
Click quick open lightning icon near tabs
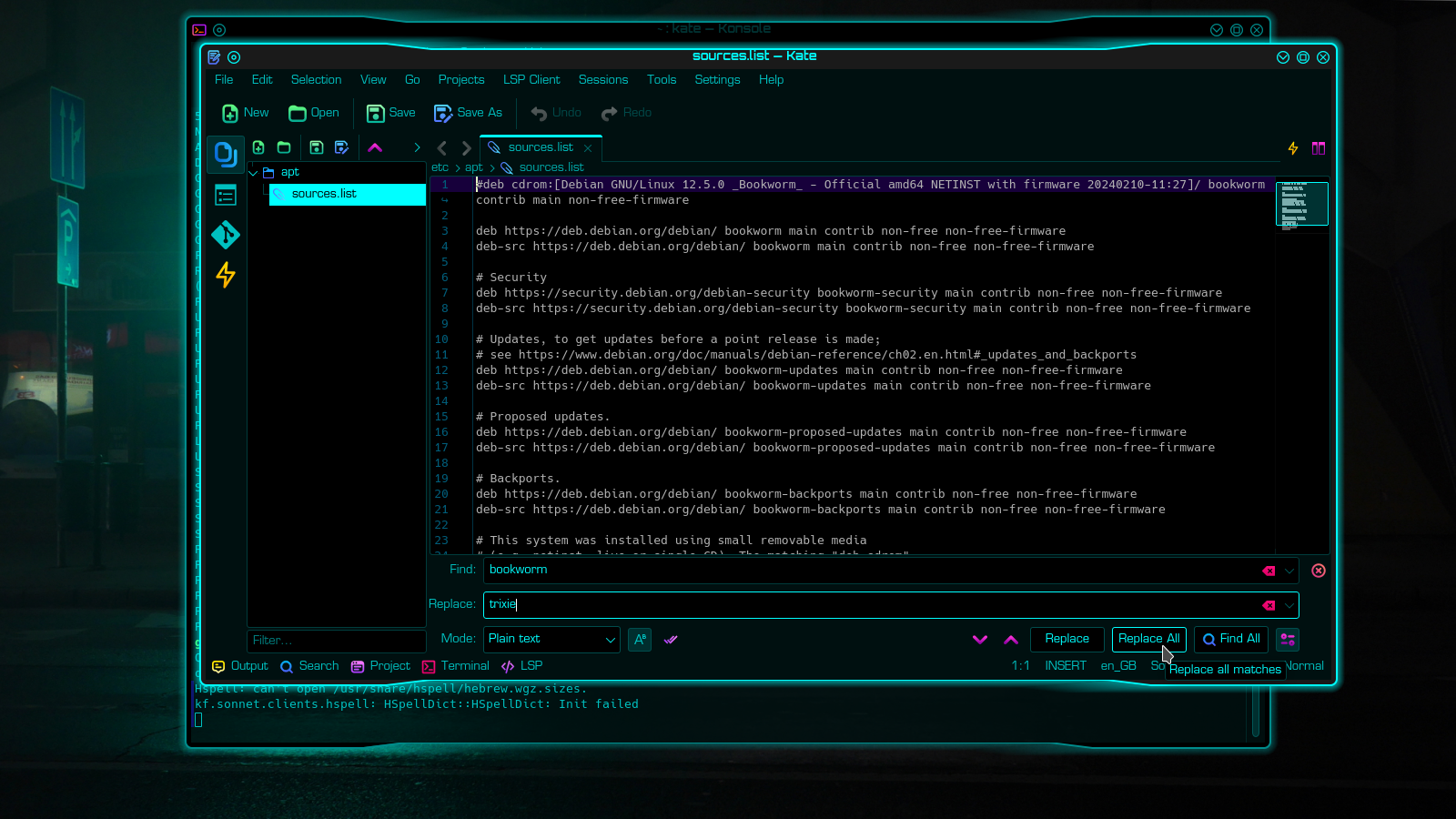tap(1292, 148)
